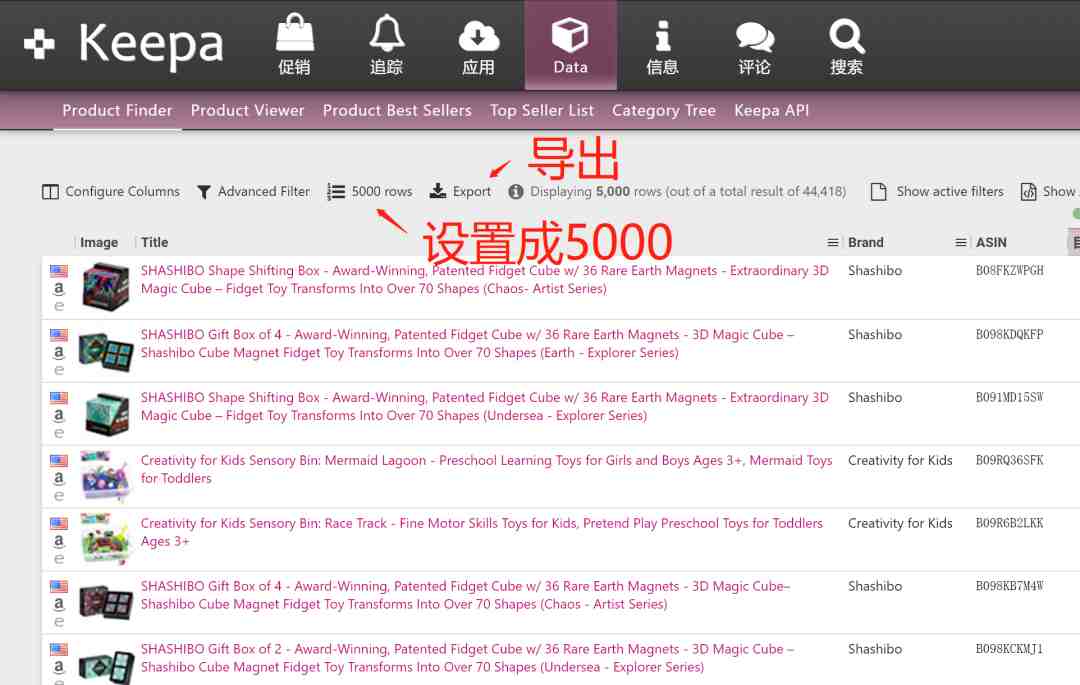Click Amazon 'a' icon in B098KCKMJ1 row
Screen dimensions: 1080x685
coord(59,666)
